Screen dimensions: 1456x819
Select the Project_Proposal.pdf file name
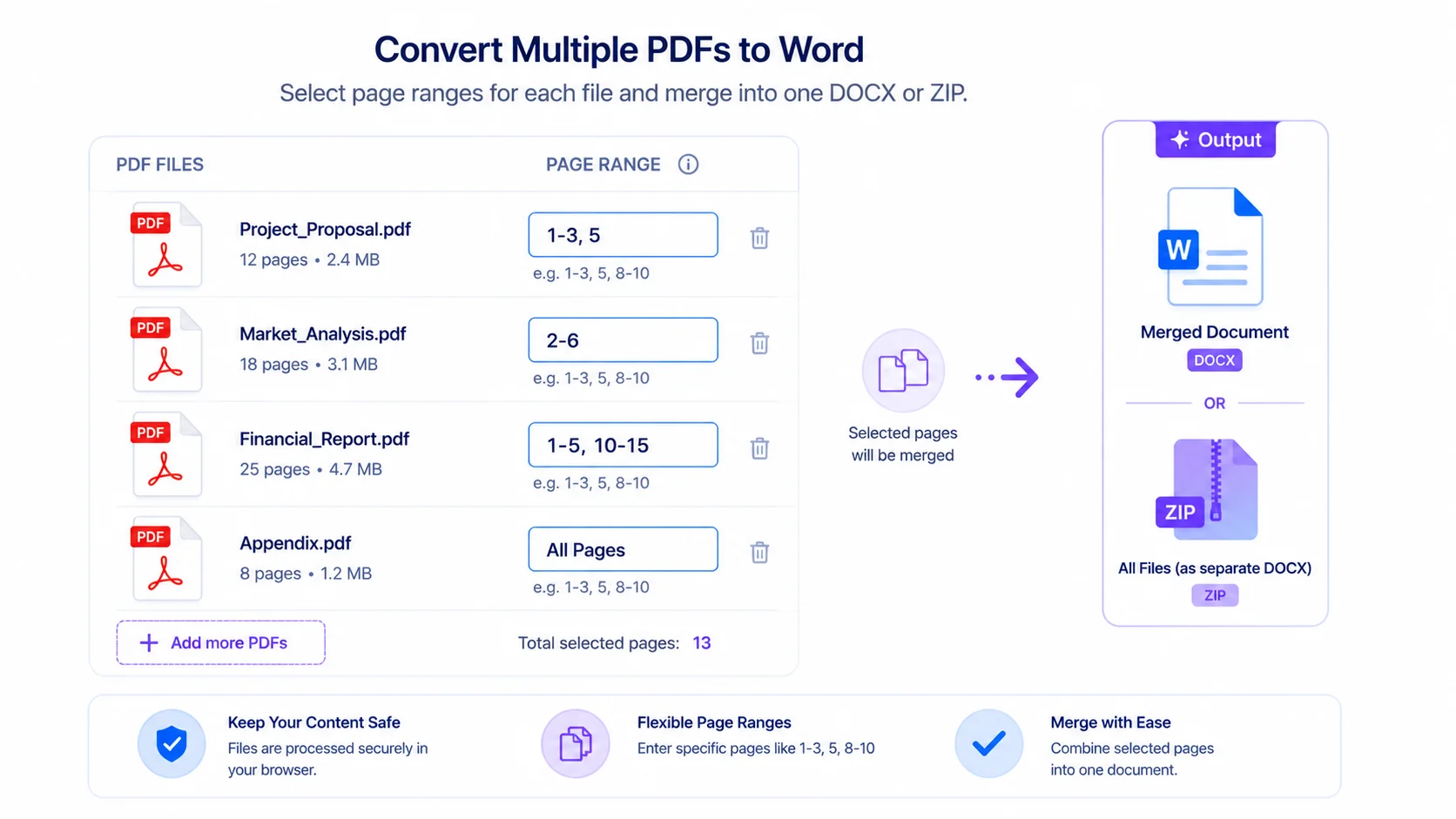coord(325,230)
